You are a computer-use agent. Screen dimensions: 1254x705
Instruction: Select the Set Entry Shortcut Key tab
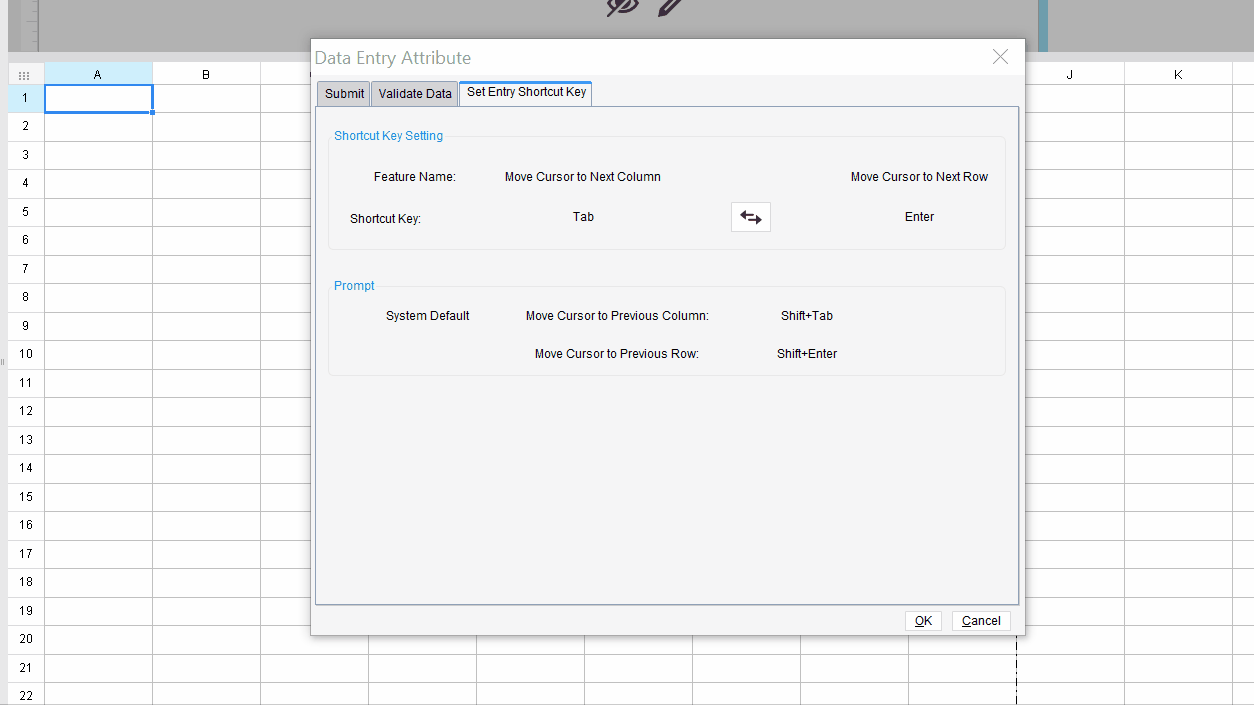point(525,93)
